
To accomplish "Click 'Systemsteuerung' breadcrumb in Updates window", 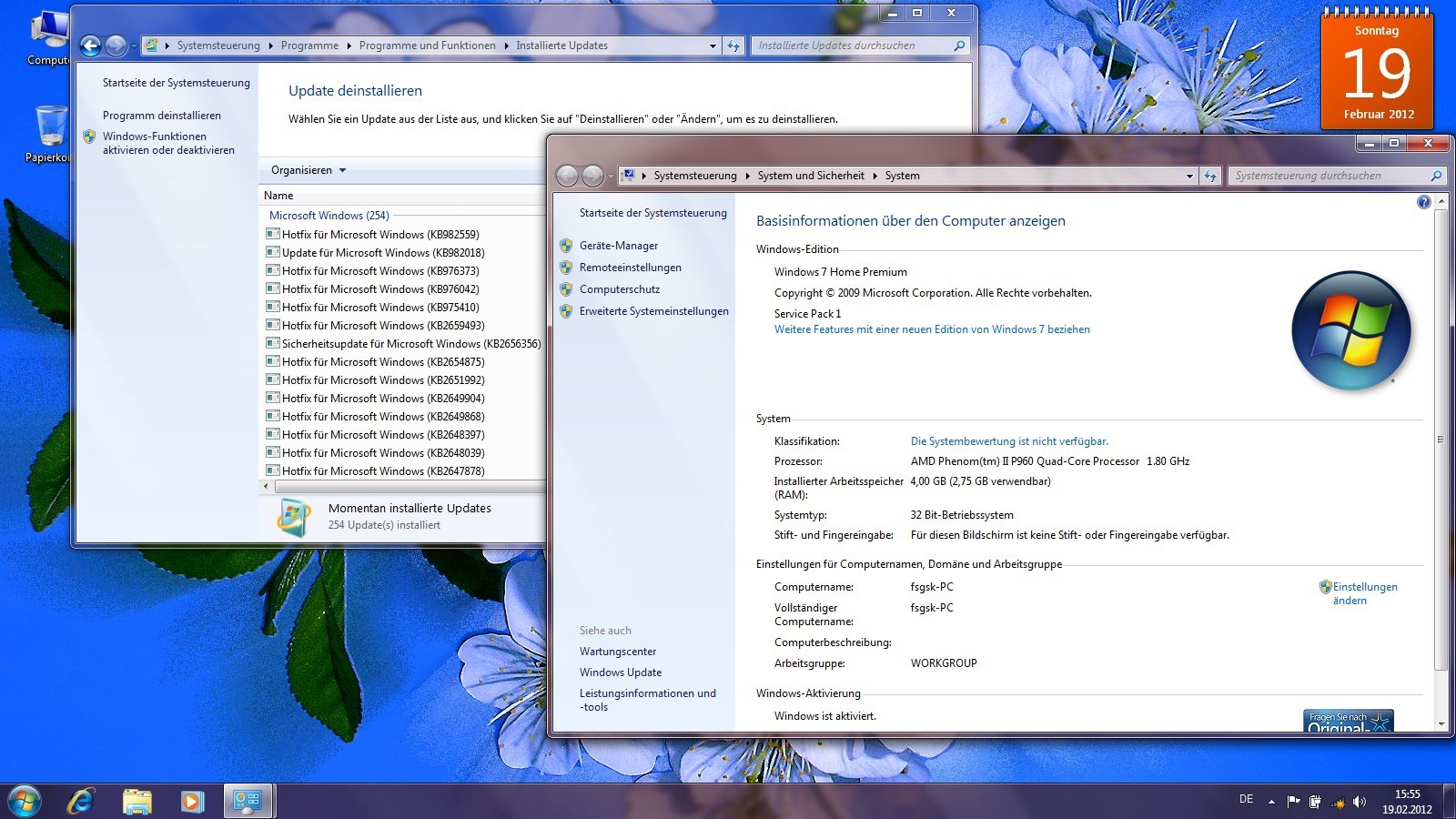I will 218,45.
